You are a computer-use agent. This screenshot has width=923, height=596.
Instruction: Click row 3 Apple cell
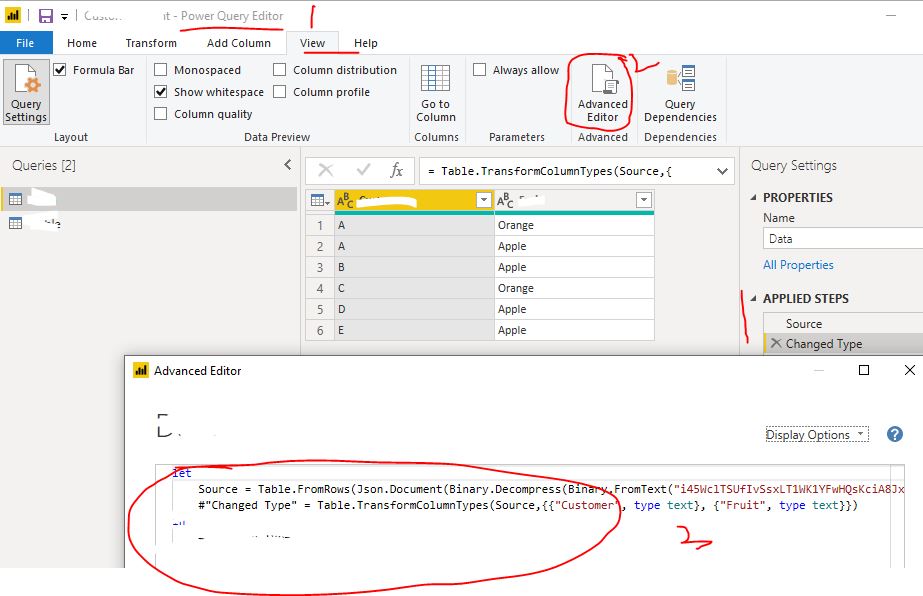coord(574,267)
